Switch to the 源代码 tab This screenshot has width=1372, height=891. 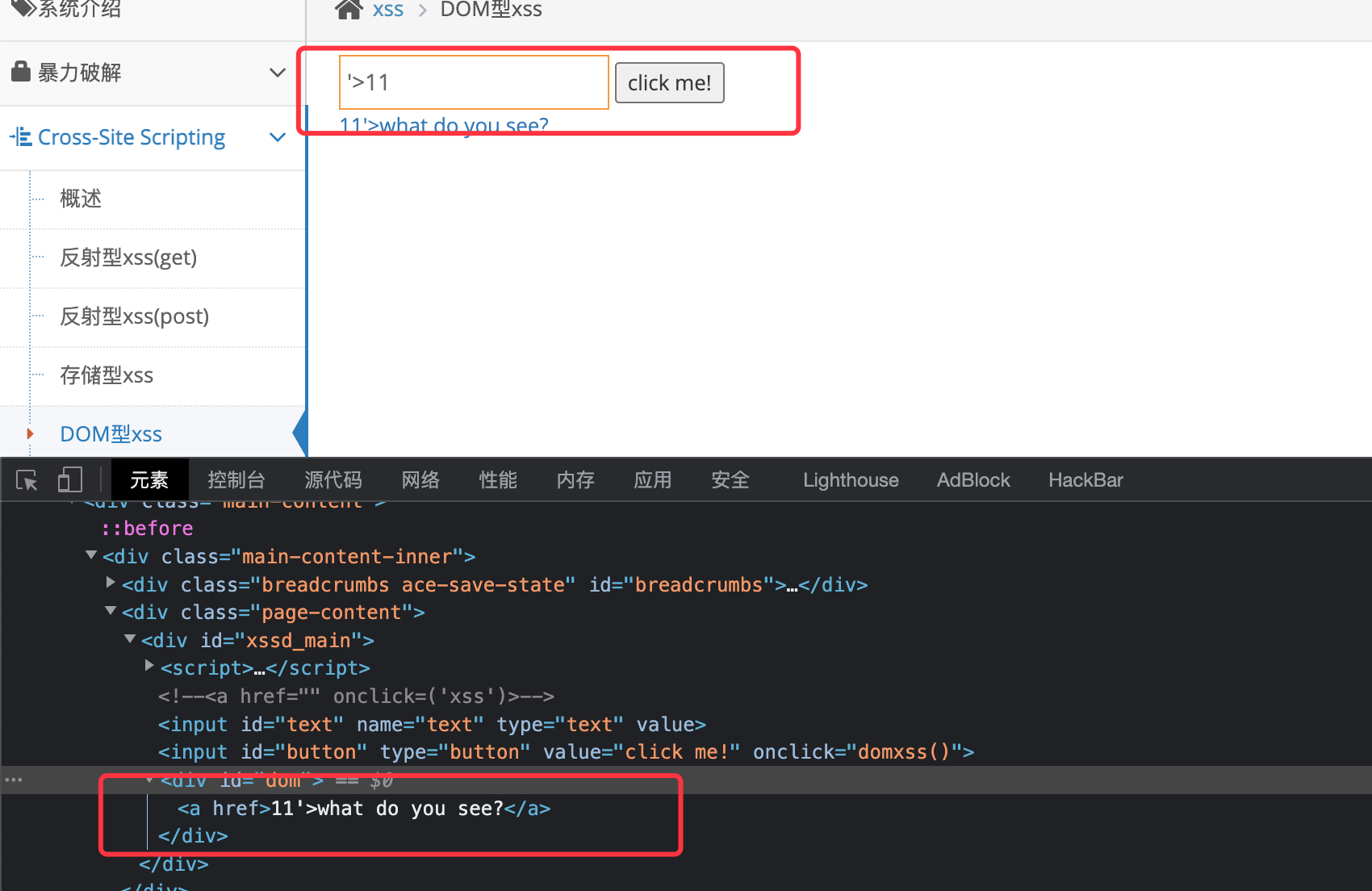pos(333,480)
